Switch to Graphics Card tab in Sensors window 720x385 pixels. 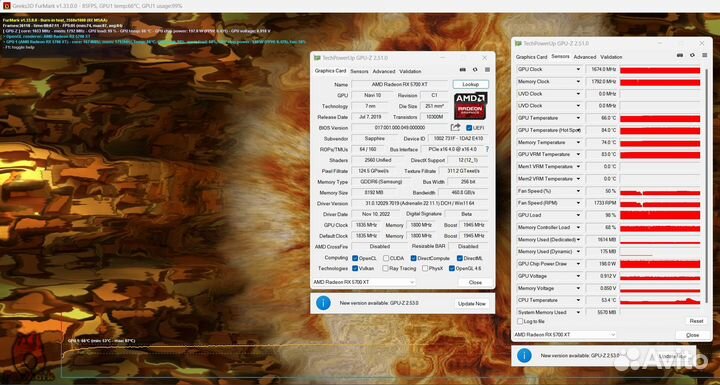pos(531,57)
